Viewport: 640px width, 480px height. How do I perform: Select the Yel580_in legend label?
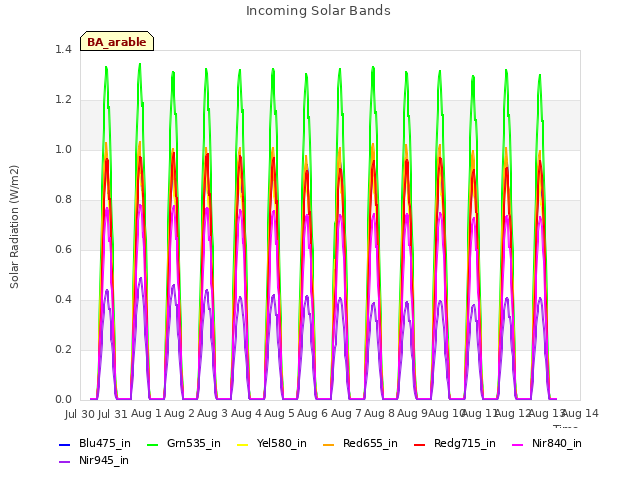[x=282, y=444]
